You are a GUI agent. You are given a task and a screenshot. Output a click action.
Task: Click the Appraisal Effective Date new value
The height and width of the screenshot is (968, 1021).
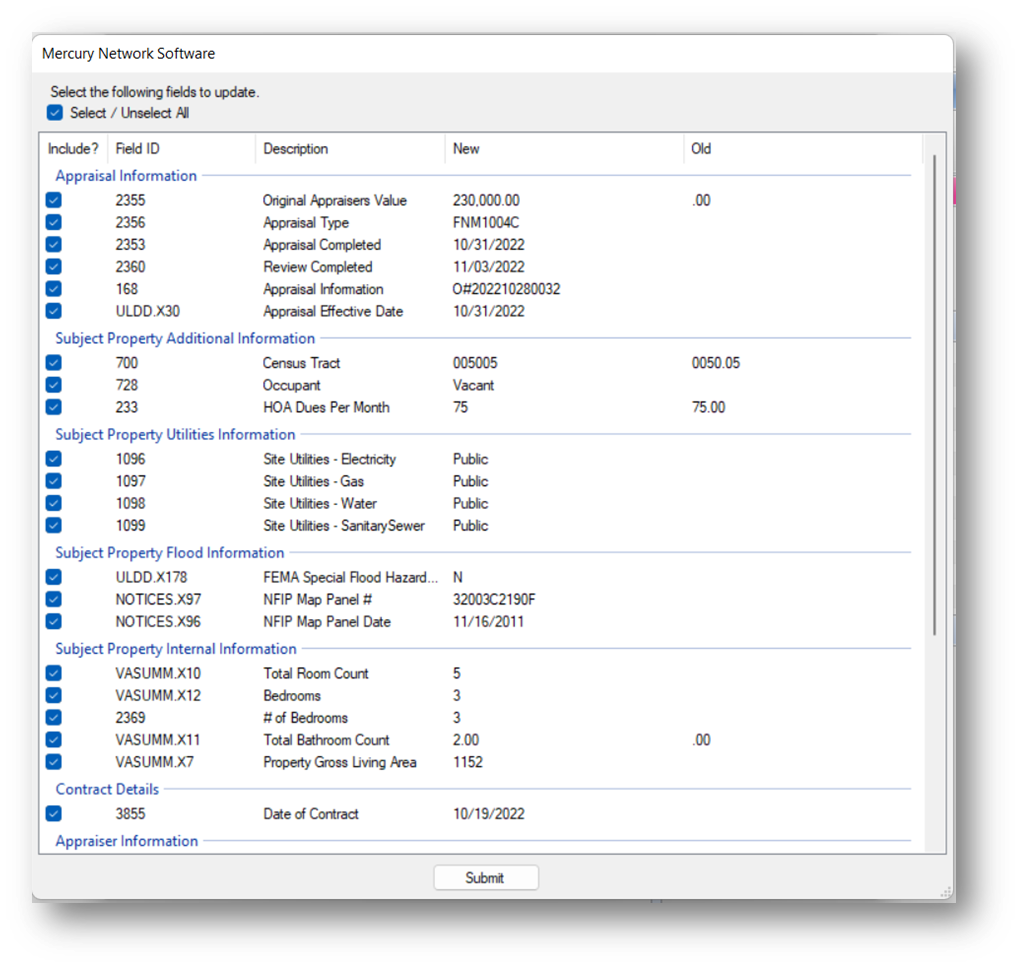[x=489, y=311]
